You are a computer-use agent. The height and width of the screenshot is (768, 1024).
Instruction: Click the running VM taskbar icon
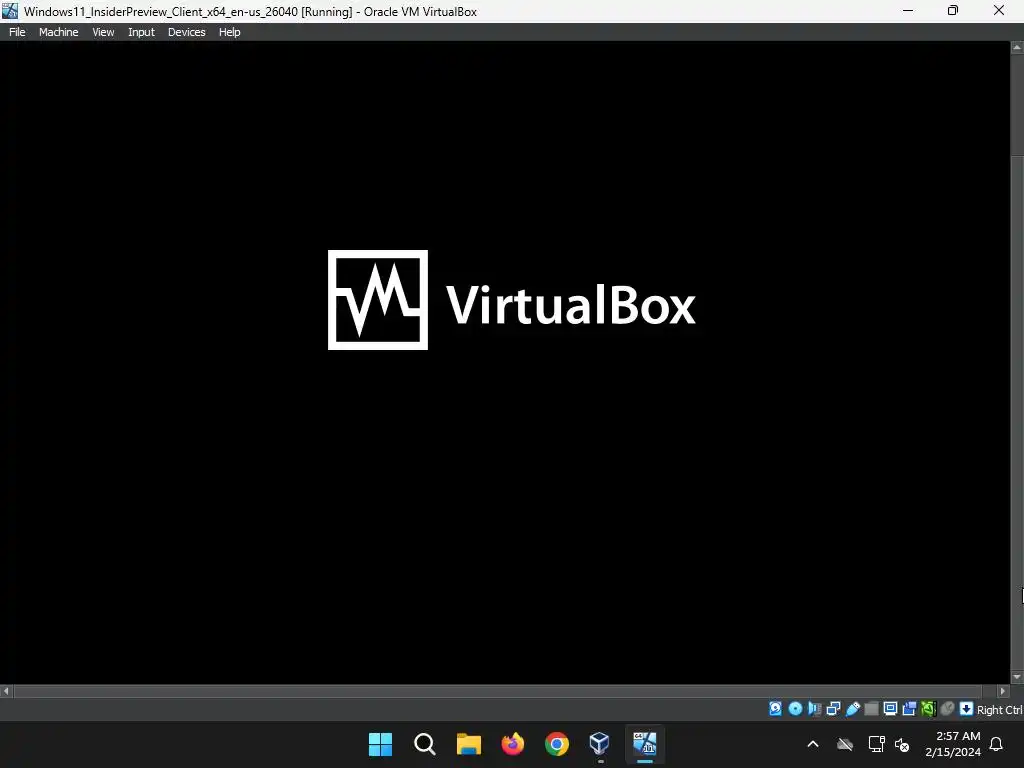pos(645,744)
